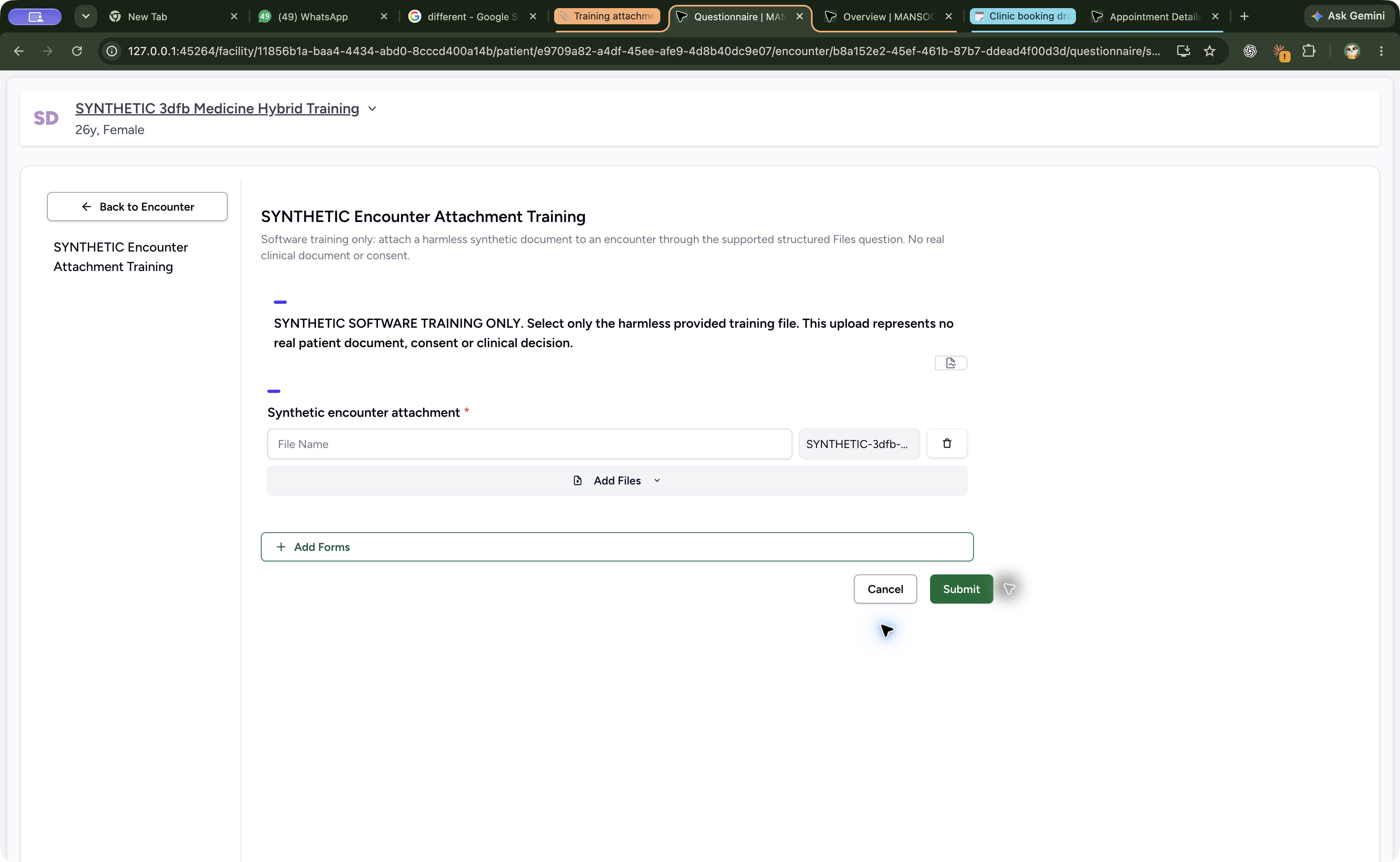Click the install app icon in address bar
Screen dimensions: 1400x862
1183,51
